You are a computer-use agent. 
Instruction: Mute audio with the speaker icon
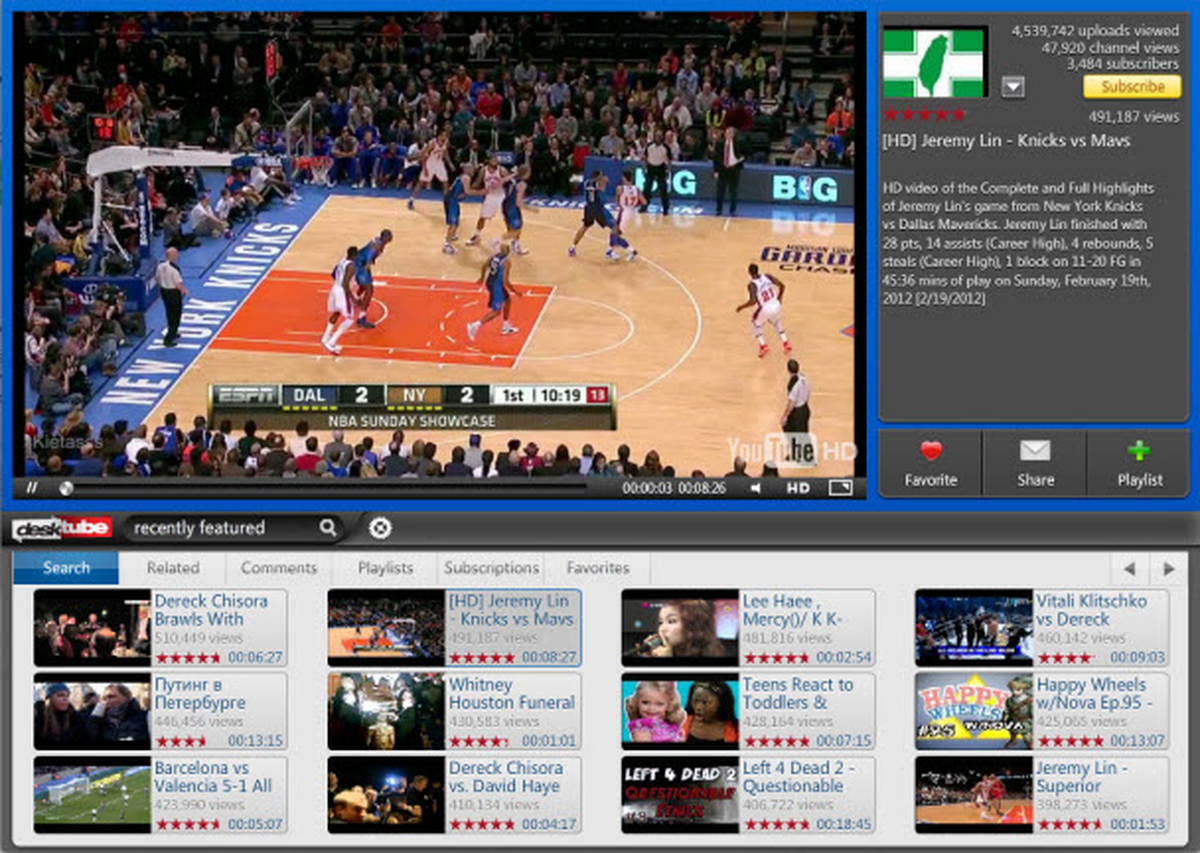coord(757,488)
